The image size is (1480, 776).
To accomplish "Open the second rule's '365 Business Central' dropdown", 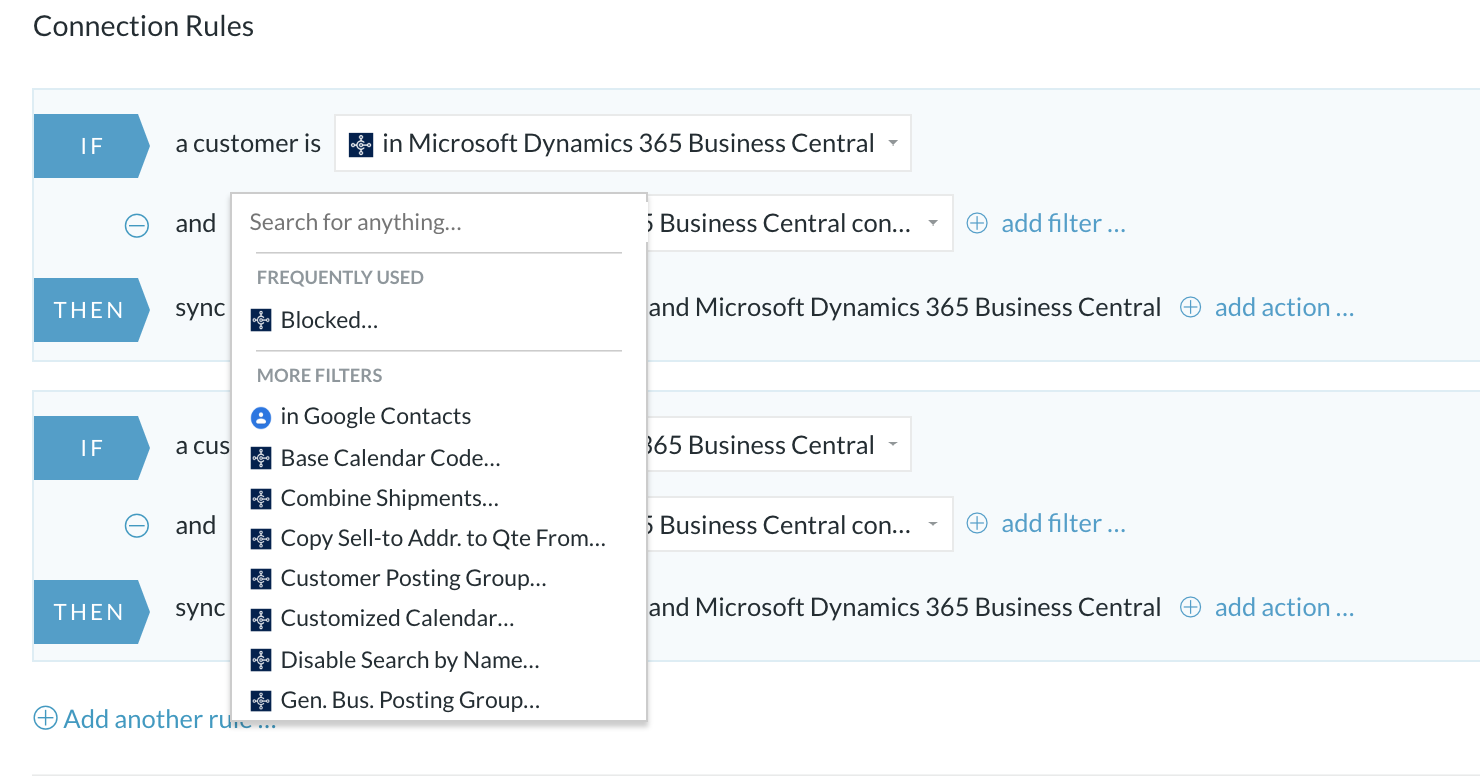I will (779, 445).
